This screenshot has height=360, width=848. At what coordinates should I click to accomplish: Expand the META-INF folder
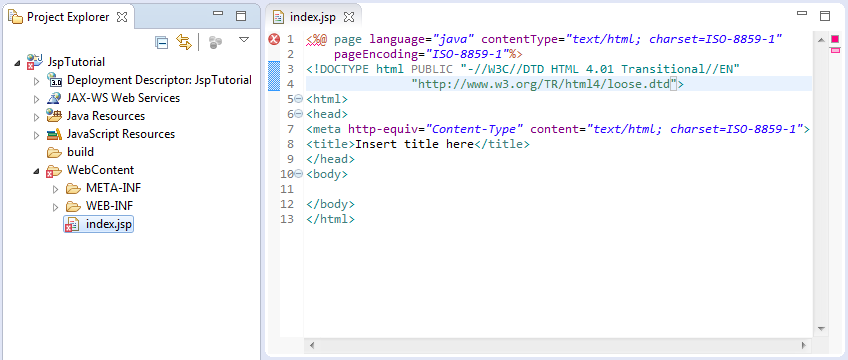point(56,189)
